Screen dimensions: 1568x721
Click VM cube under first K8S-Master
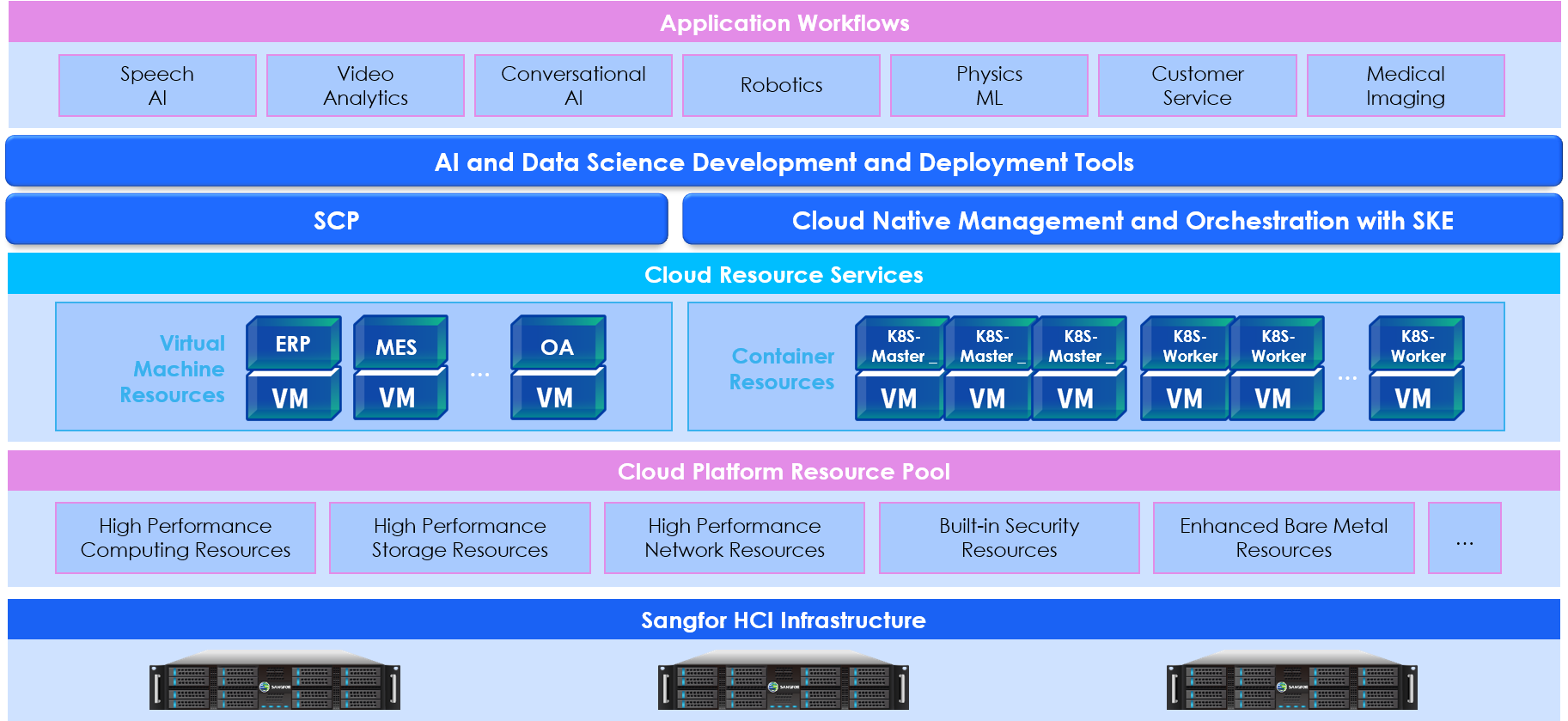[x=900, y=396]
